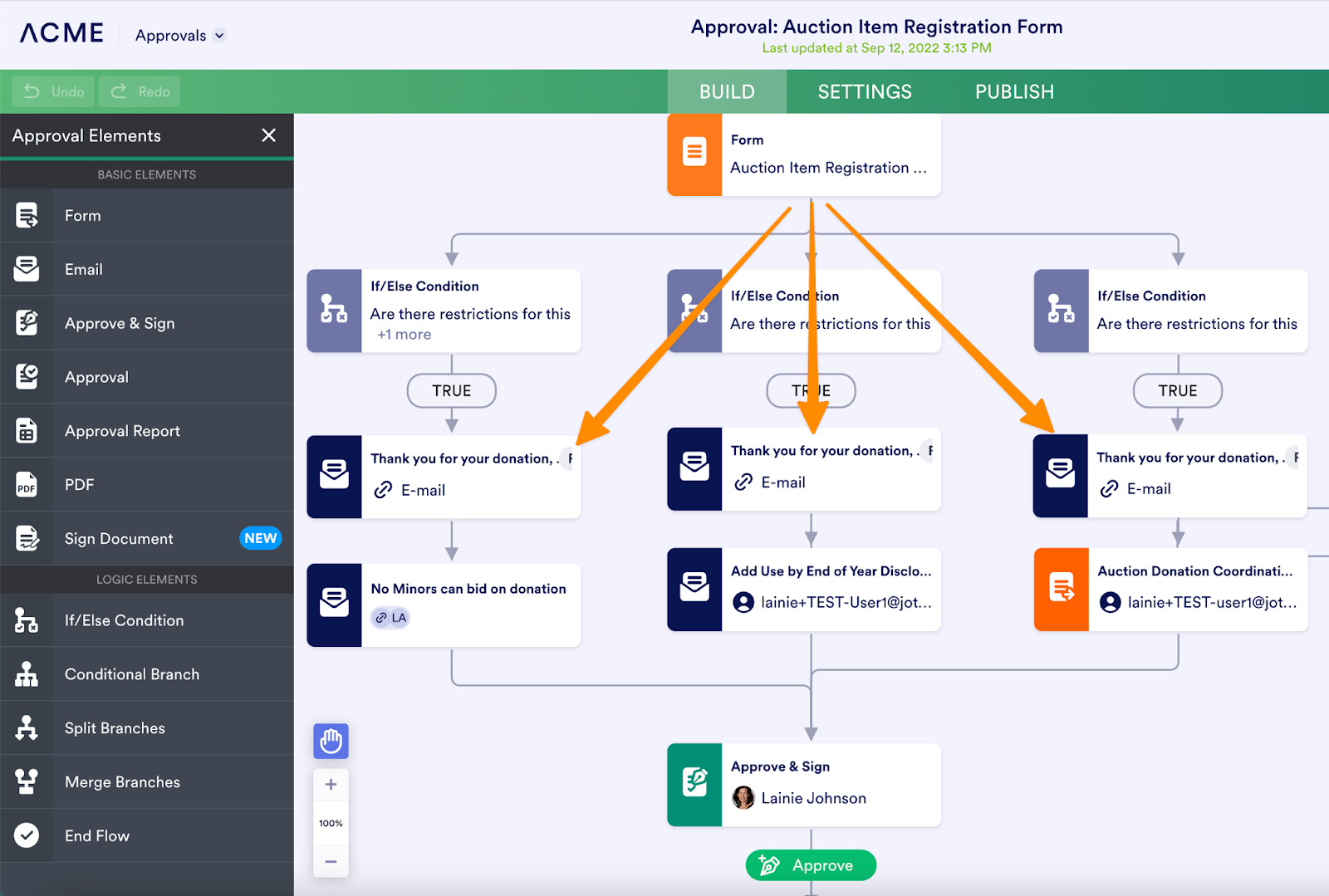Viewport: 1329px width, 896px height.
Task: Open the Approvals dropdown
Action: click(180, 36)
